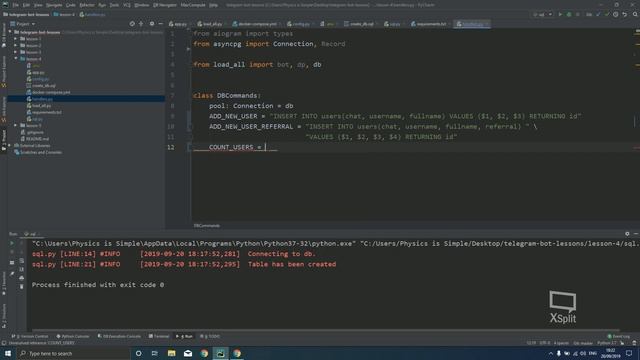Click the taskbar search box

click(x=73, y=353)
